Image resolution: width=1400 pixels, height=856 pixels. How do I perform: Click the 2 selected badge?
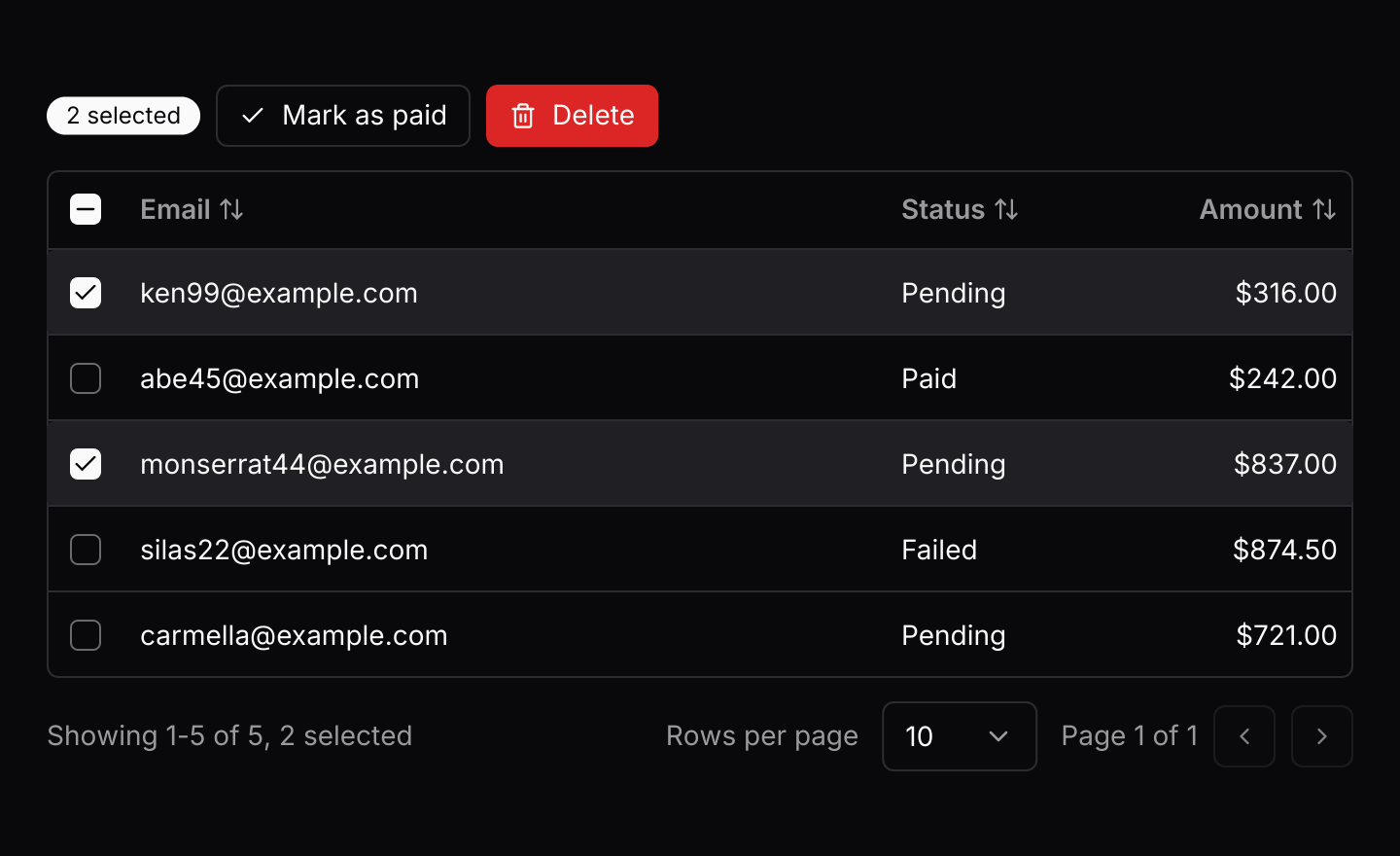[x=123, y=116]
